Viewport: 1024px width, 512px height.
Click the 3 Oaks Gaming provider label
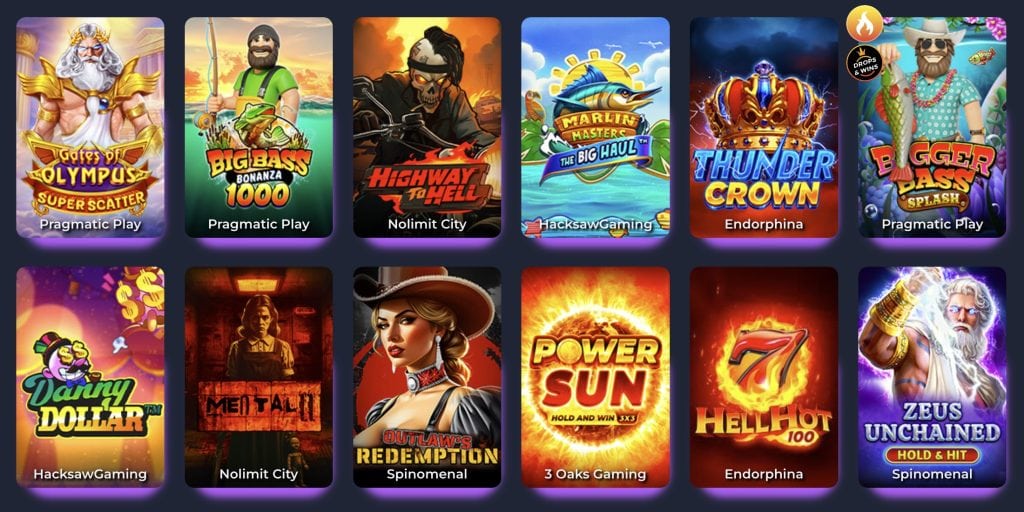[596, 474]
